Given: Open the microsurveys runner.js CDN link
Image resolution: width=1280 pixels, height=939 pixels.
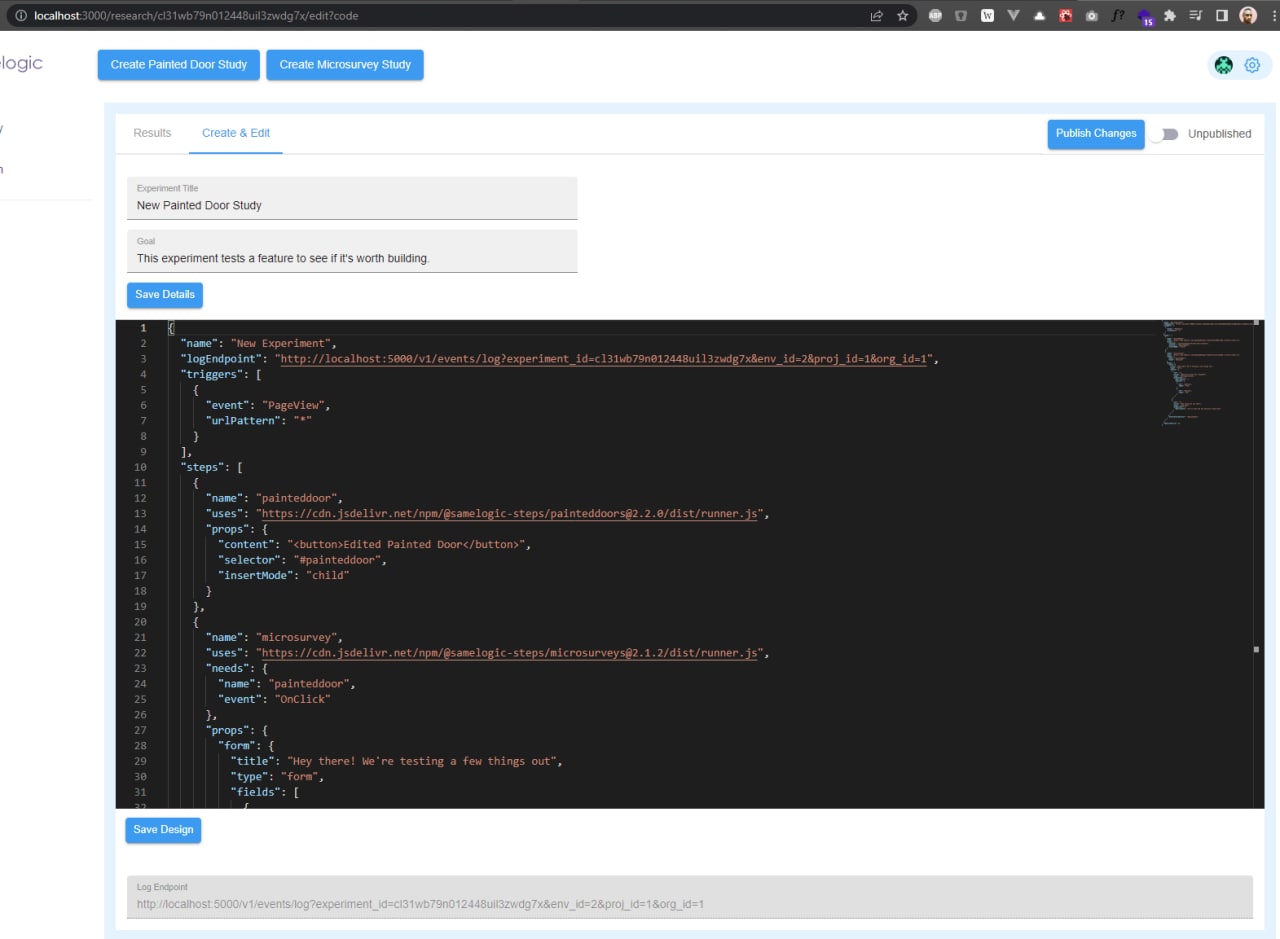Looking at the screenshot, I should pyautogui.click(x=509, y=653).
